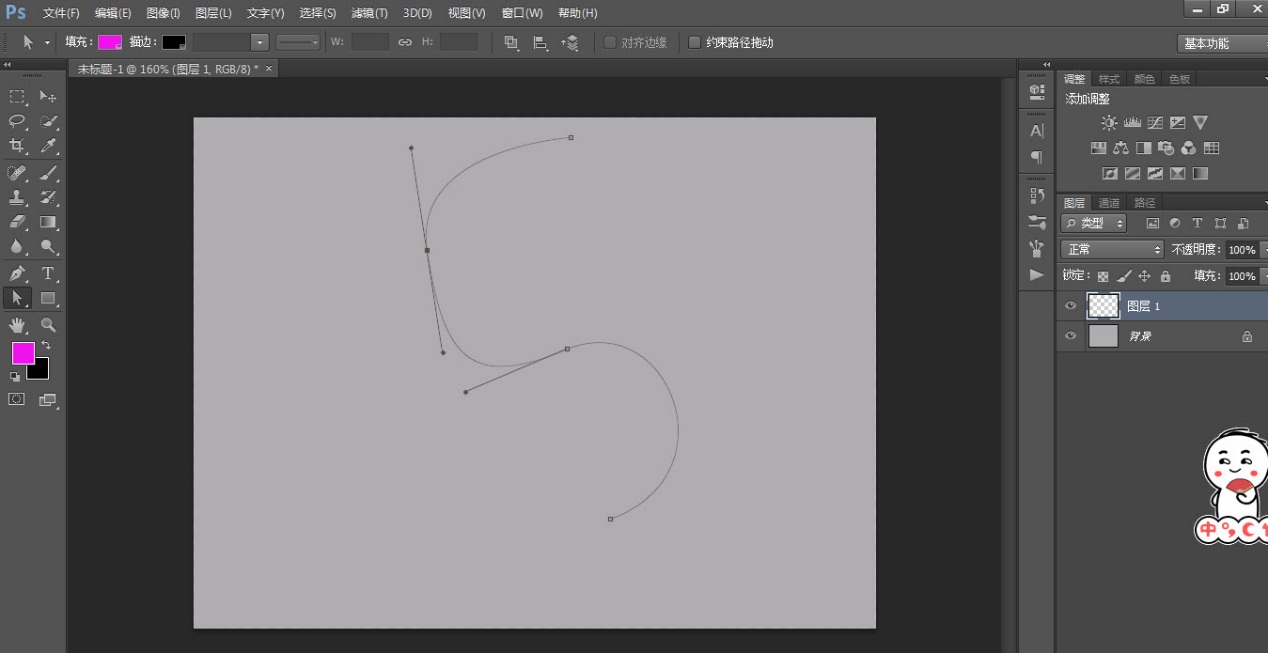Change screen mode from toolbox
Viewport: 1268px width, 653px height.
pos(47,400)
